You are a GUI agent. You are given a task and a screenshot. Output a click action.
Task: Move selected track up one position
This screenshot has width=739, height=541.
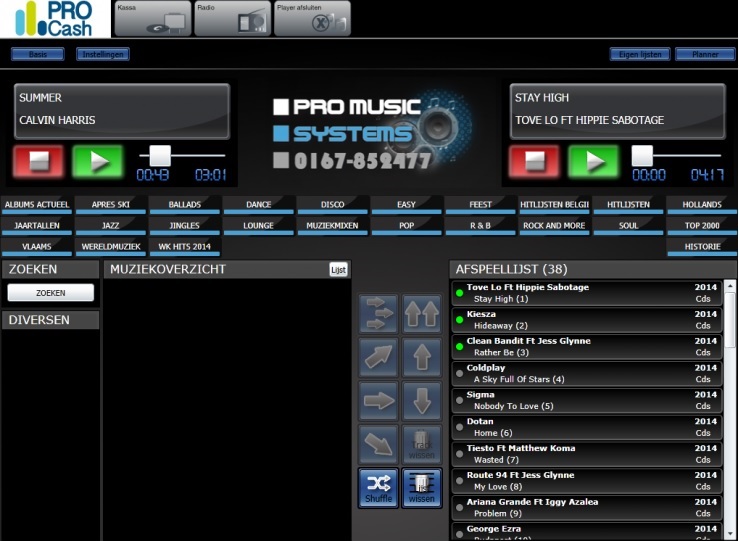pyautogui.click(x=422, y=357)
